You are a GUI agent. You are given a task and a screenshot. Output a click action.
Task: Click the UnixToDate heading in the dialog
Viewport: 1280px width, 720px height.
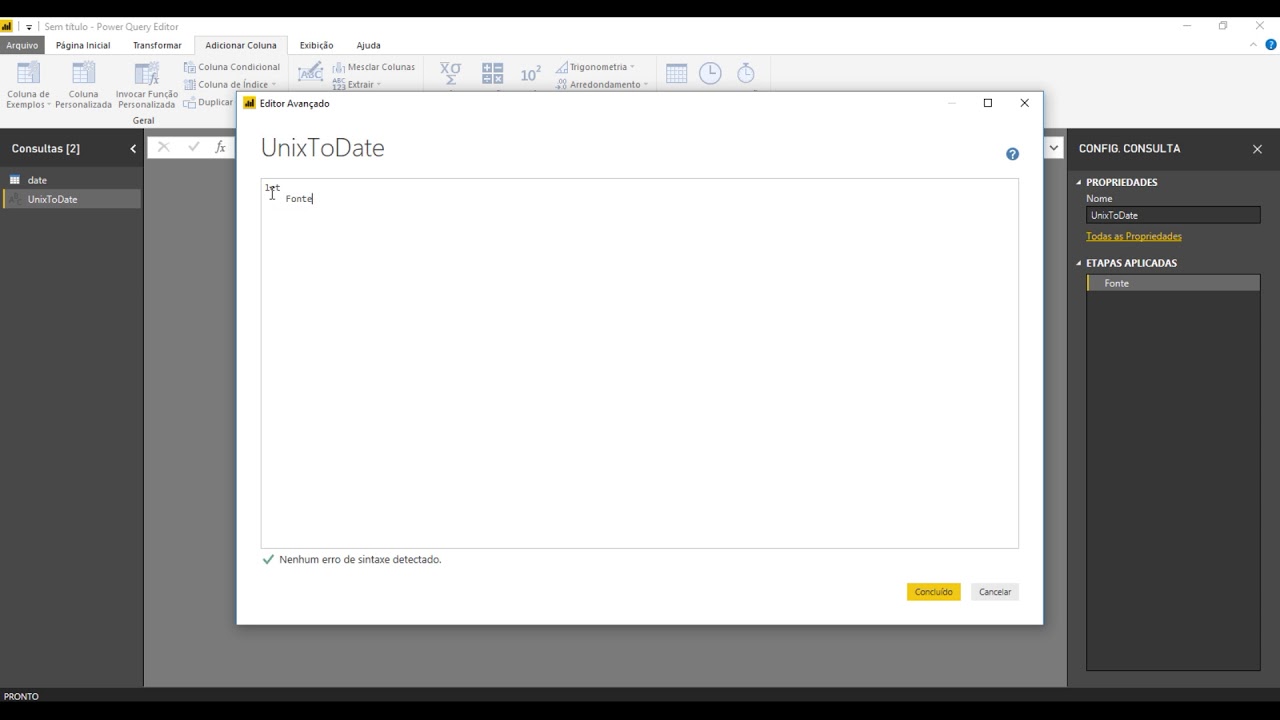[322, 148]
